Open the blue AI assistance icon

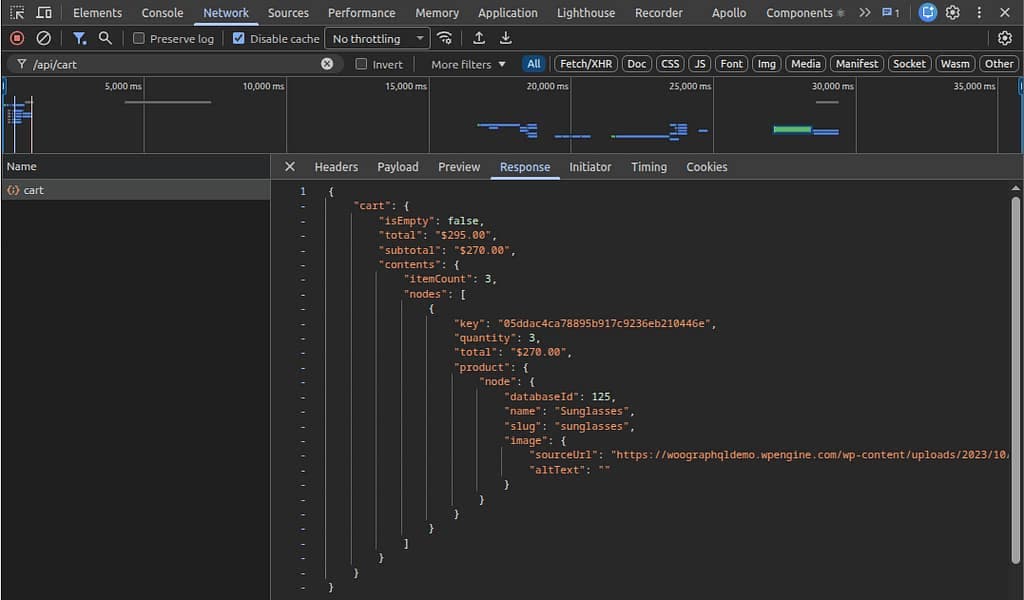coord(927,12)
